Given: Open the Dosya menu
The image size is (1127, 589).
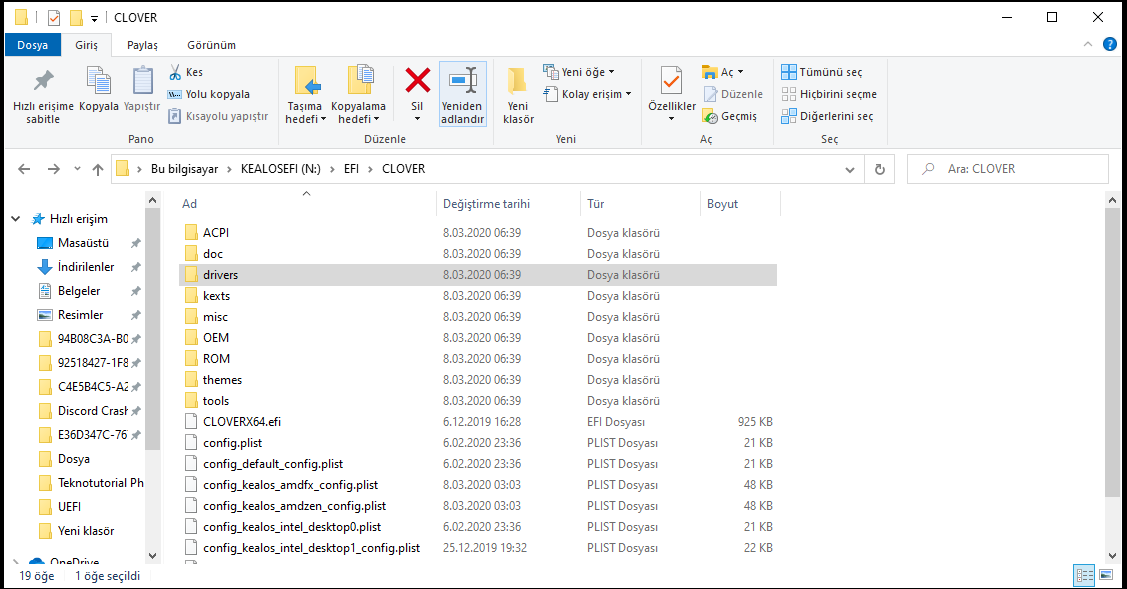Looking at the screenshot, I should click(32, 45).
